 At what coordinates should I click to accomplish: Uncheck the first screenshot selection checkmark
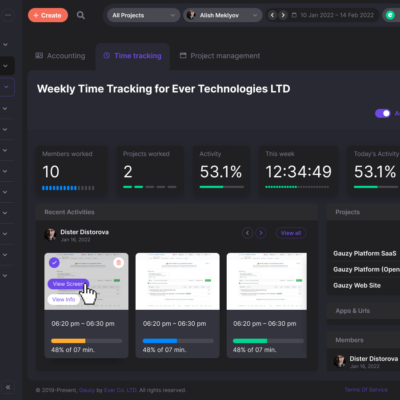coord(54,262)
